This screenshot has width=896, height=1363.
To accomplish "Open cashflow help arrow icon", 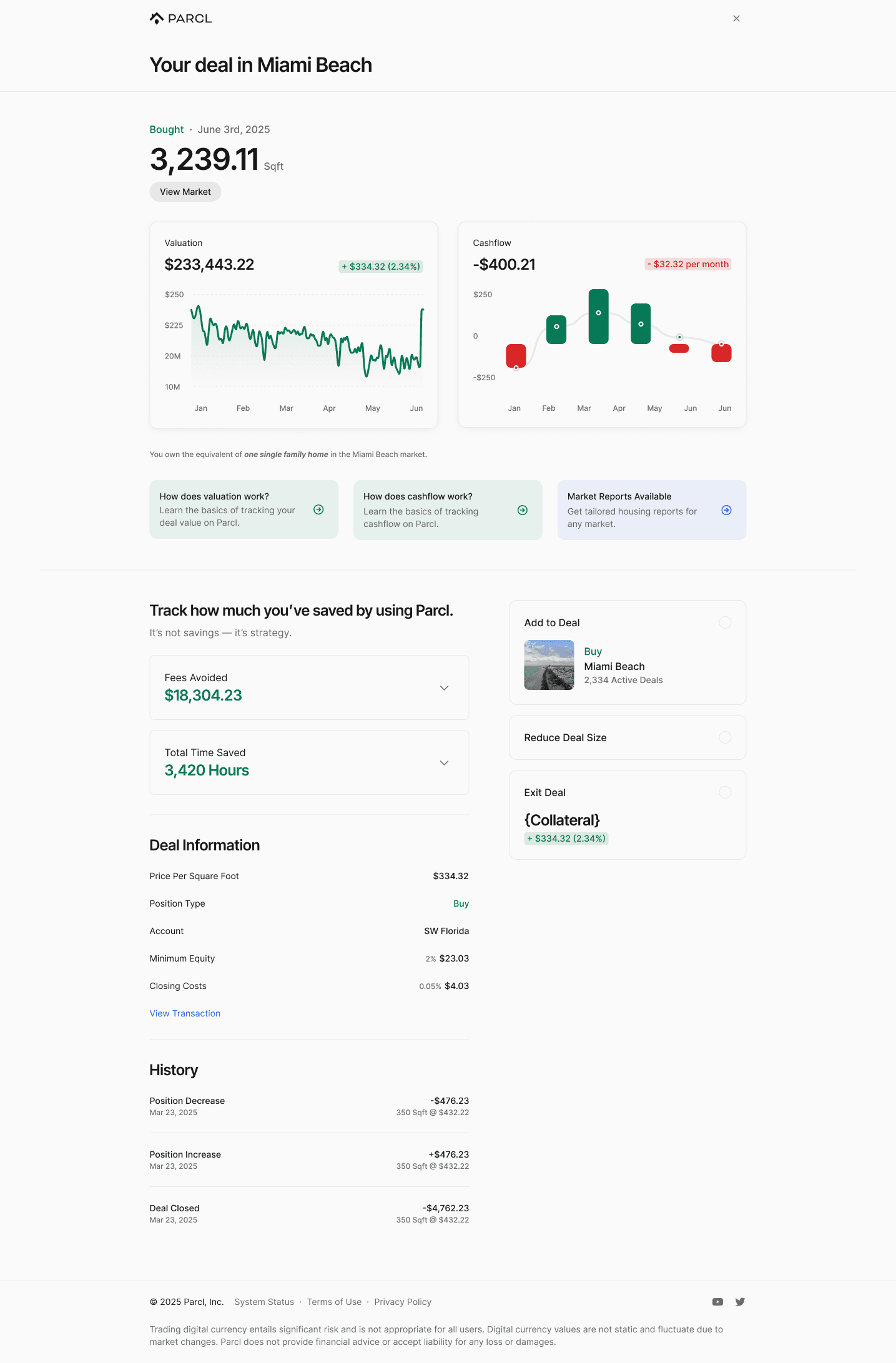I will click(x=523, y=510).
